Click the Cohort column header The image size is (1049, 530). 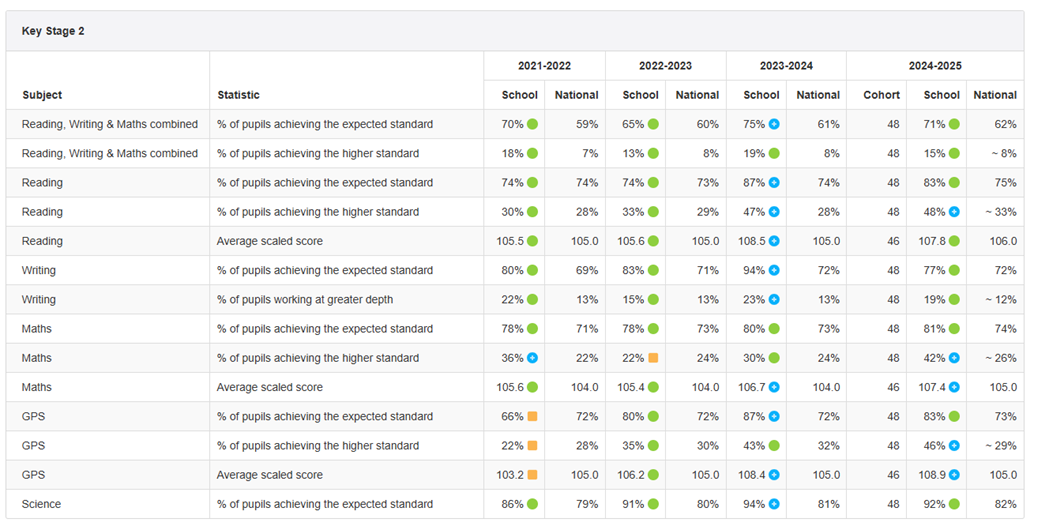pyautogui.click(x=881, y=95)
